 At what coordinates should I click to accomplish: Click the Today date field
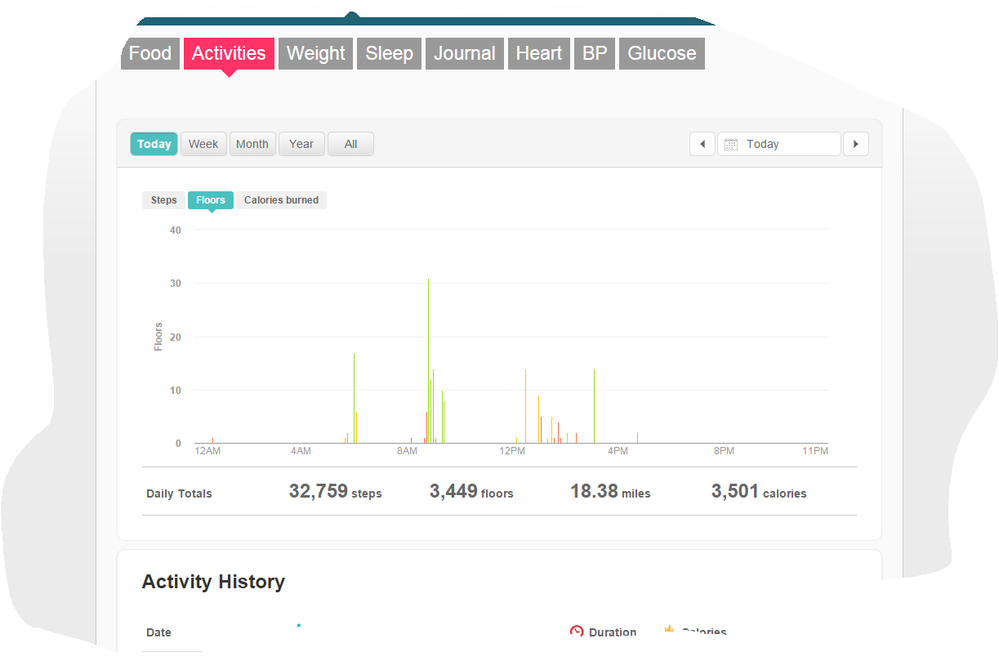point(779,144)
